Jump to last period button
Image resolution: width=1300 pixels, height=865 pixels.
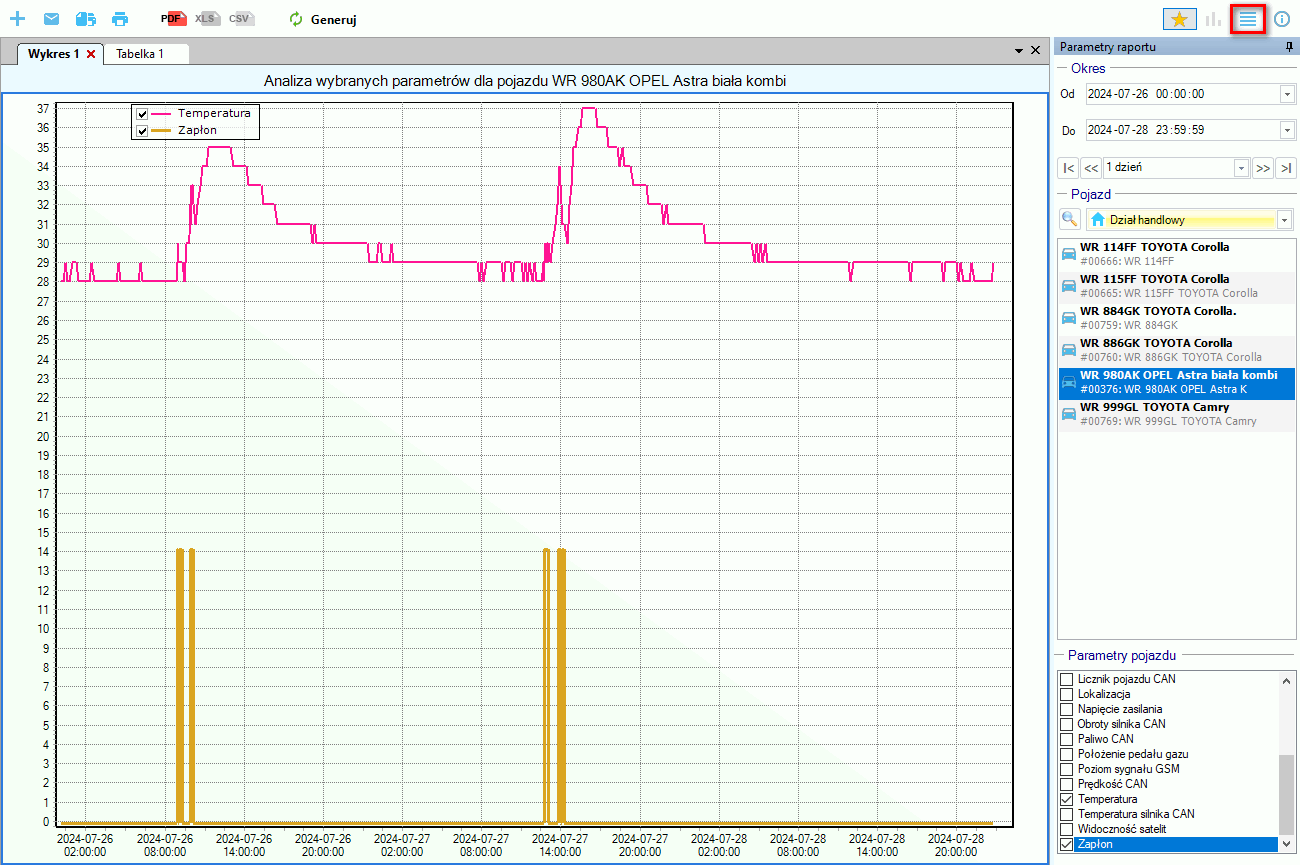pos(1286,168)
